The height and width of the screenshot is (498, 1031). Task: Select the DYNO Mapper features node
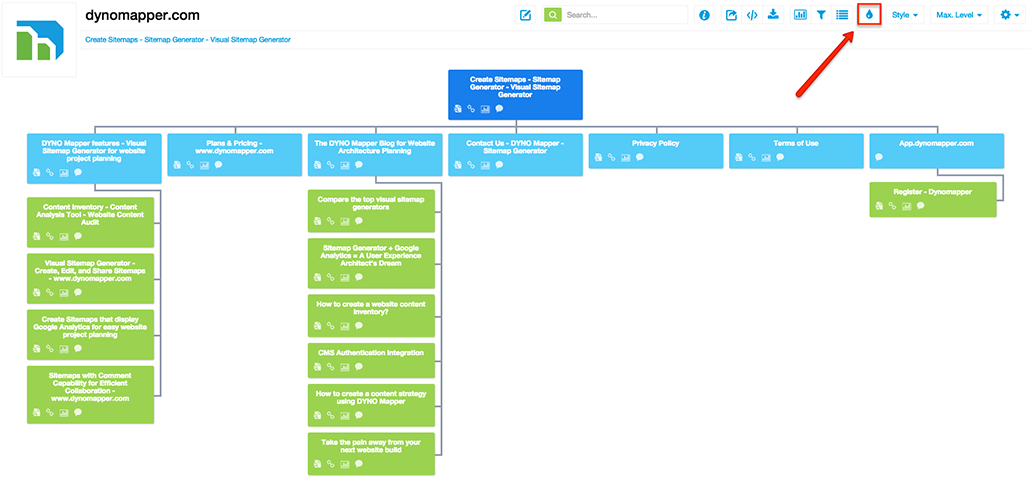click(94, 159)
